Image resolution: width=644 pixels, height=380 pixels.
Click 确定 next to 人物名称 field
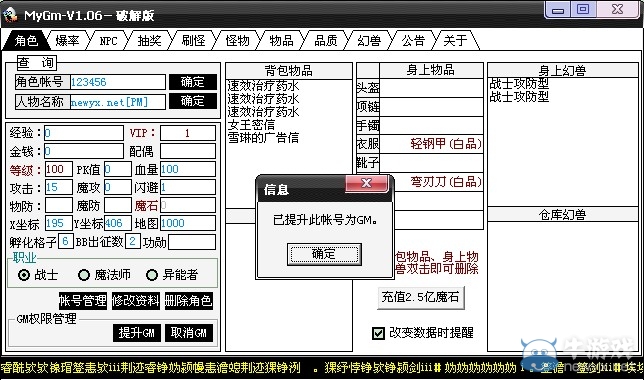193,101
